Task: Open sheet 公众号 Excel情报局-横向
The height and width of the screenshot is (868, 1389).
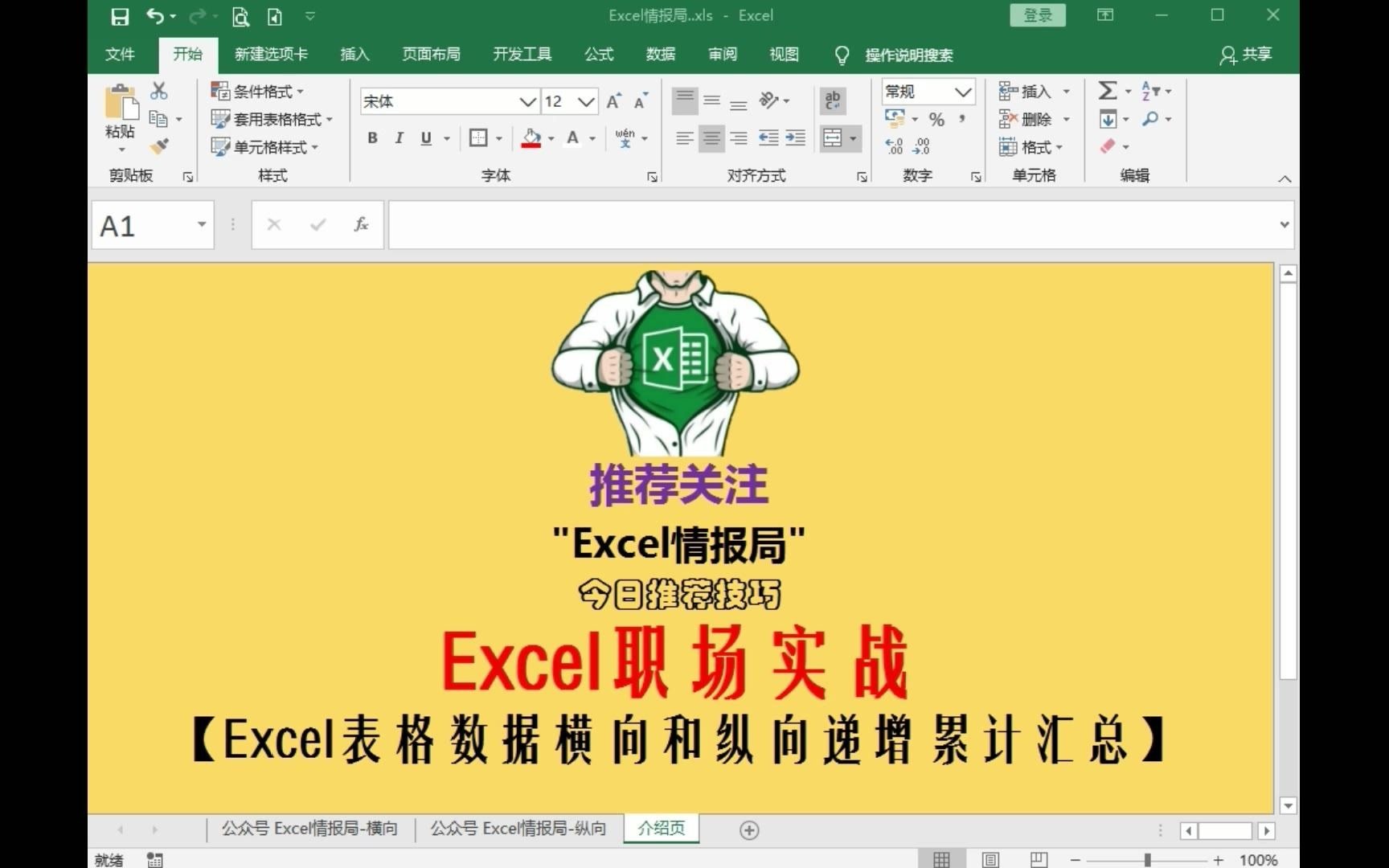Action: tap(309, 829)
